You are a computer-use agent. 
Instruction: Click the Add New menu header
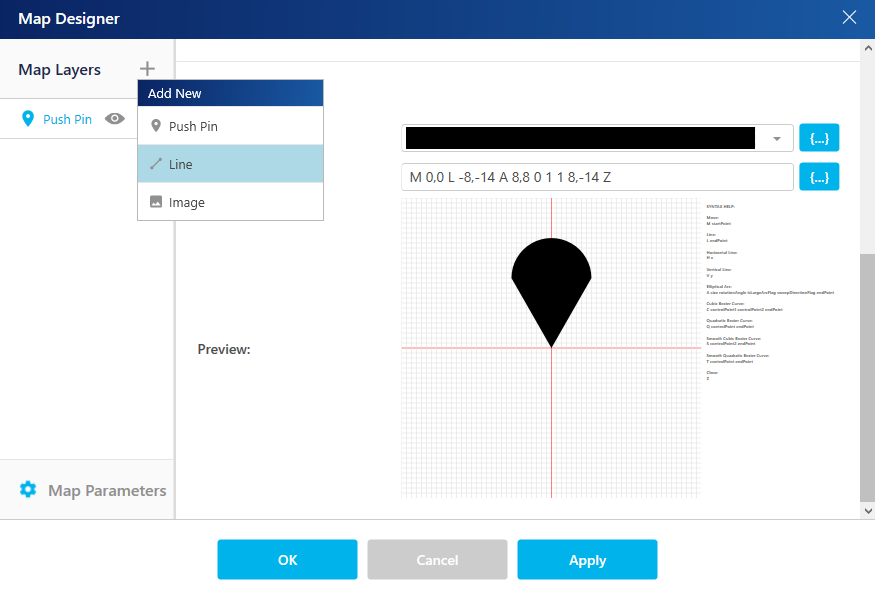[x=230, y=93]
